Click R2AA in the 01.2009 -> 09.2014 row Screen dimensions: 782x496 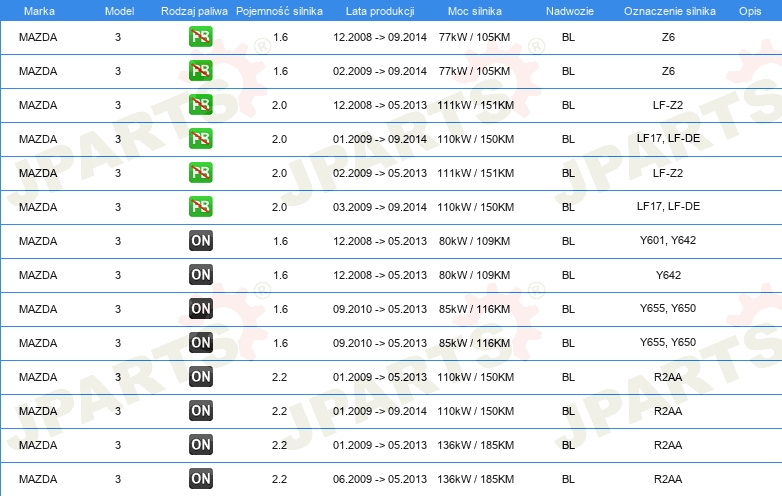click(668, 411)
